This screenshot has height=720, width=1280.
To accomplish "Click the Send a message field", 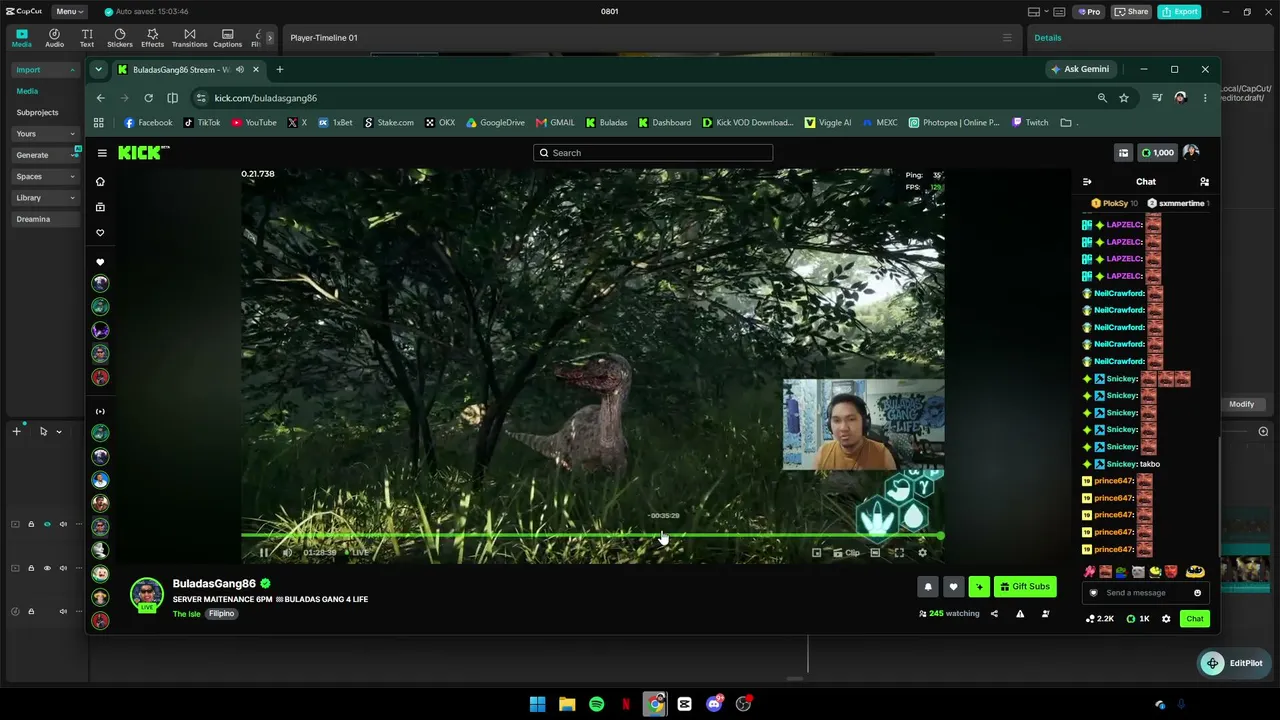I will 1144,593.
